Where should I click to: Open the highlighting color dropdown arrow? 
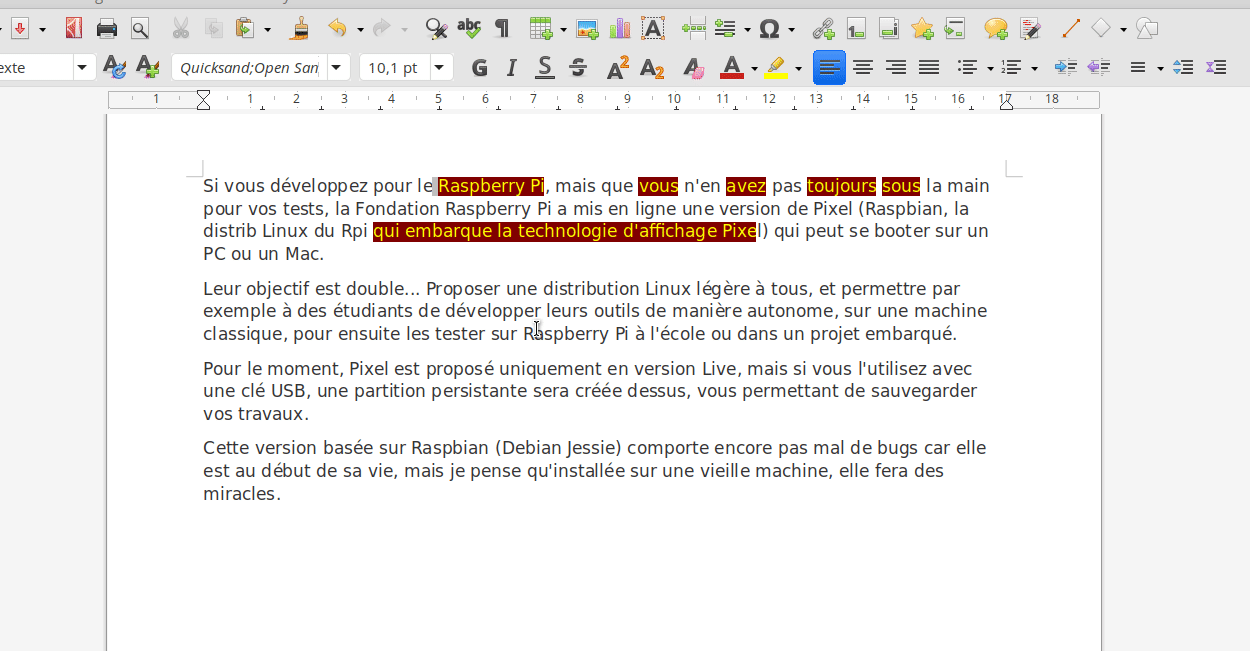click(x=798, y=69)
